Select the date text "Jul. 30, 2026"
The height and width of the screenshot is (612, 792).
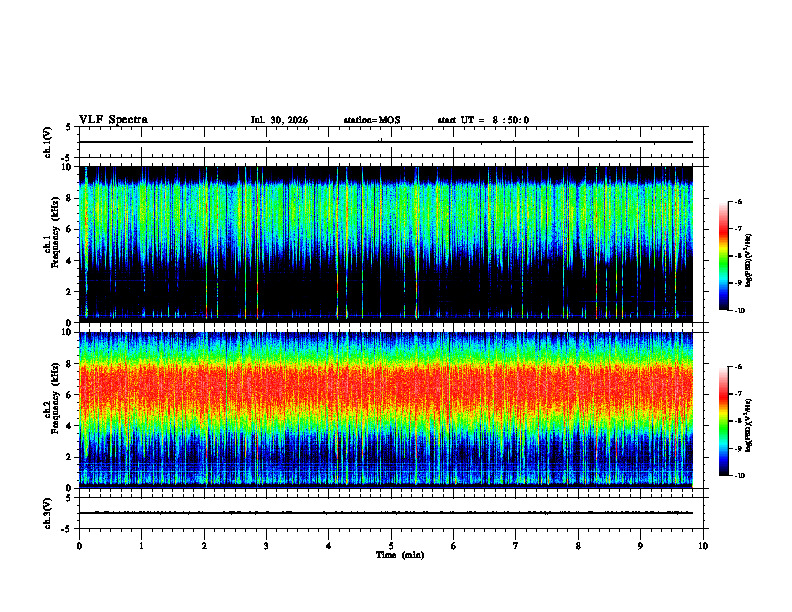pos(279,120)
